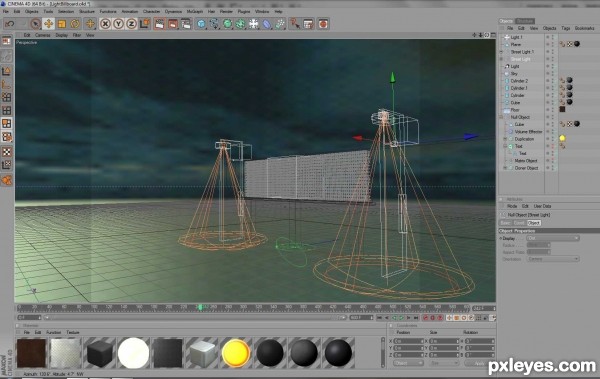Click Apply in Coordinates panel
The image size is (600, 379).
(479, 363)
